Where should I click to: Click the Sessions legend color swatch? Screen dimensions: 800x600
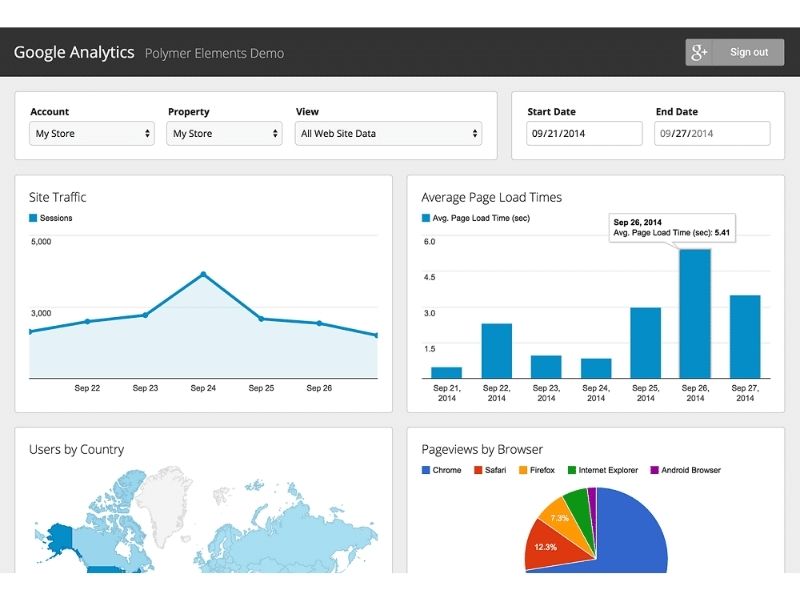tap(33, 218)
